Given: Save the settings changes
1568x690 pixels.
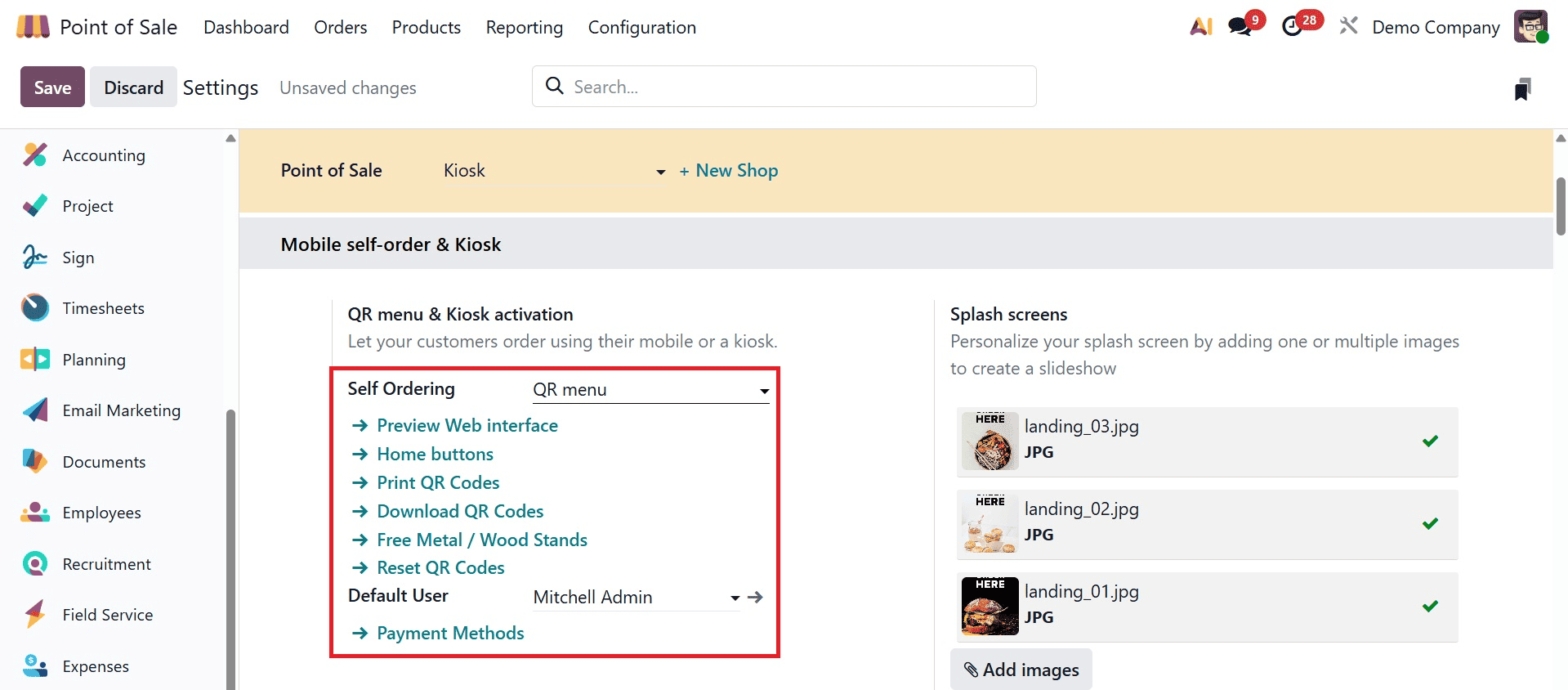Looking at the screenshot, I should point(52,87).
